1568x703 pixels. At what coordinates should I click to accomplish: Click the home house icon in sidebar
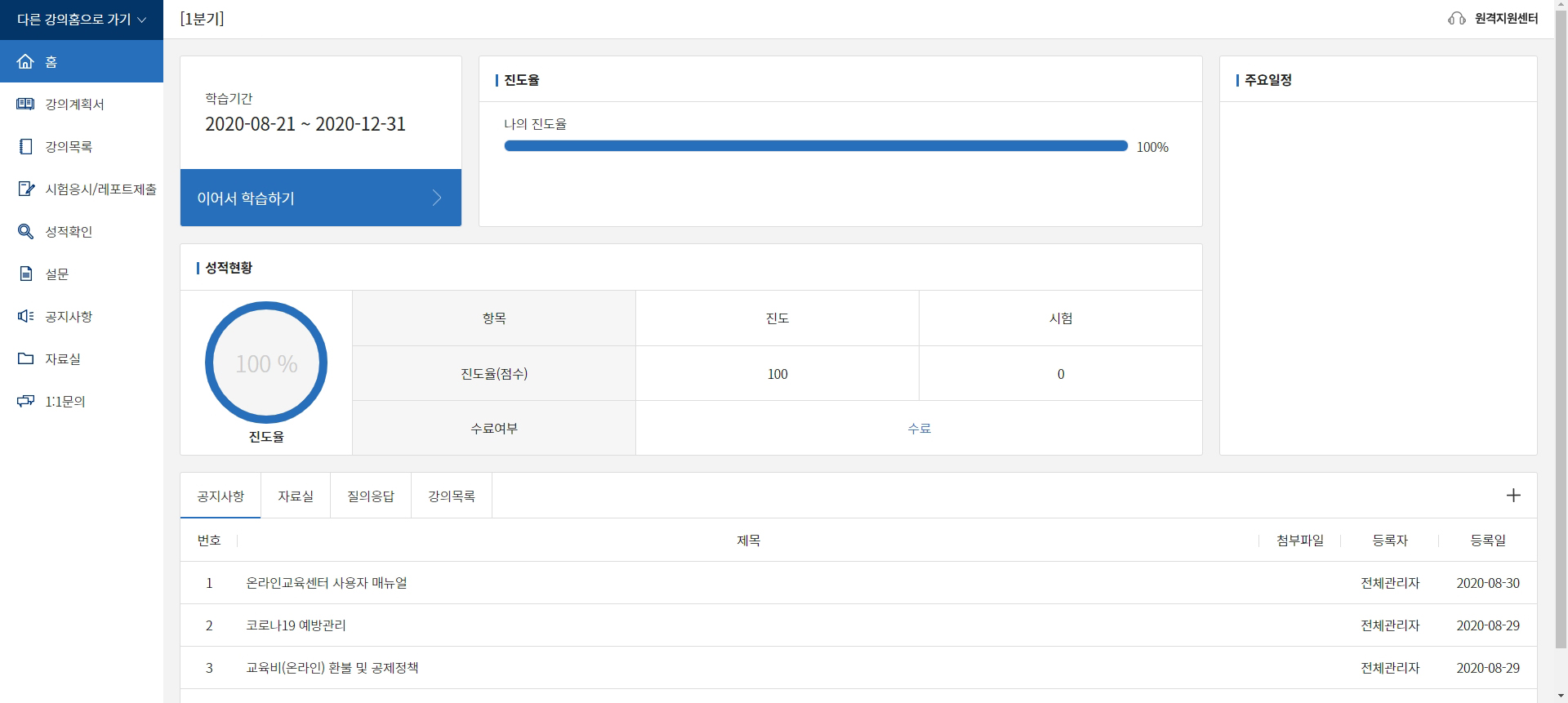click(25, 61)
